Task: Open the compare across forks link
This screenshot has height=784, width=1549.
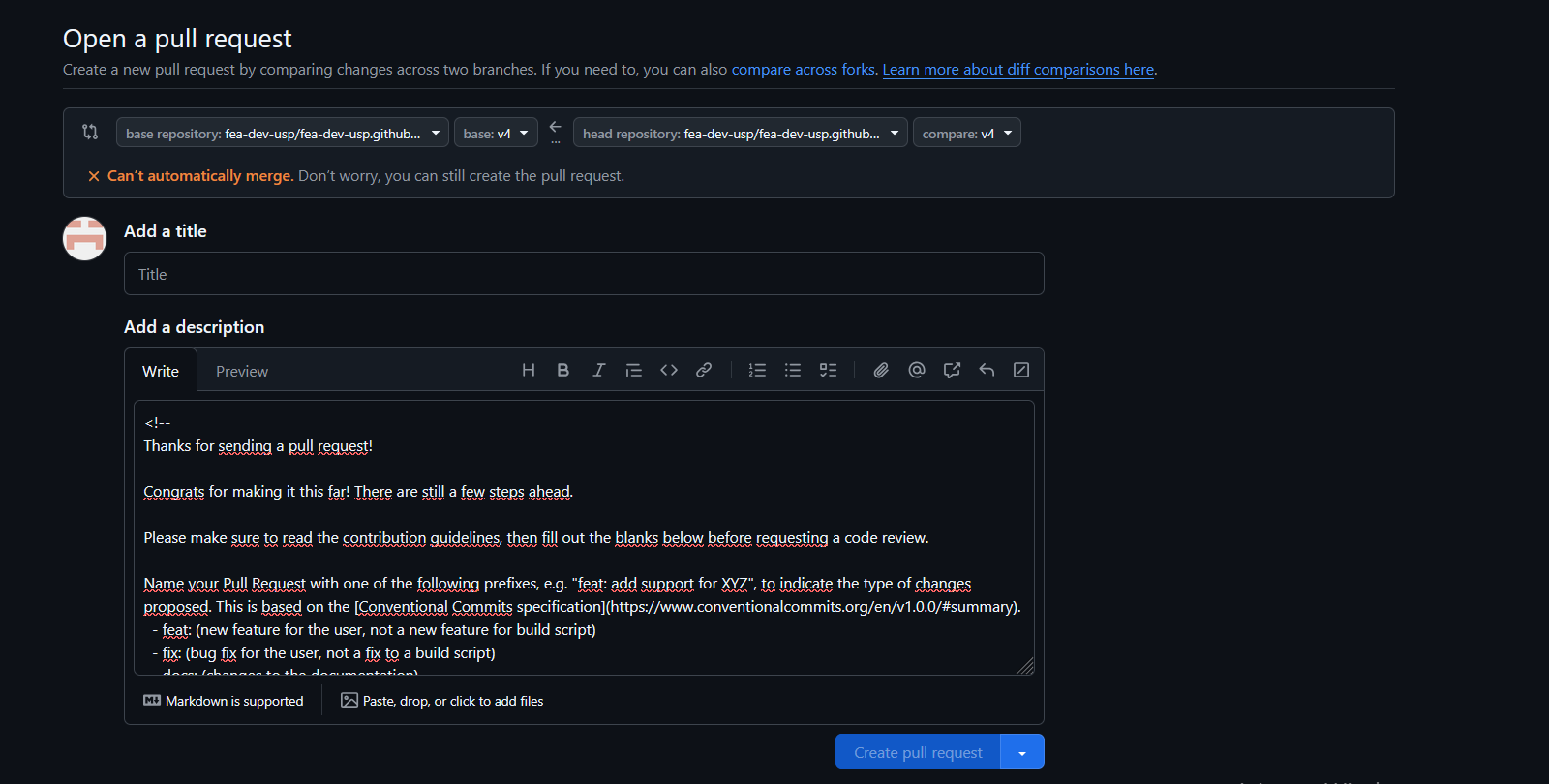Action: (804, 70)
